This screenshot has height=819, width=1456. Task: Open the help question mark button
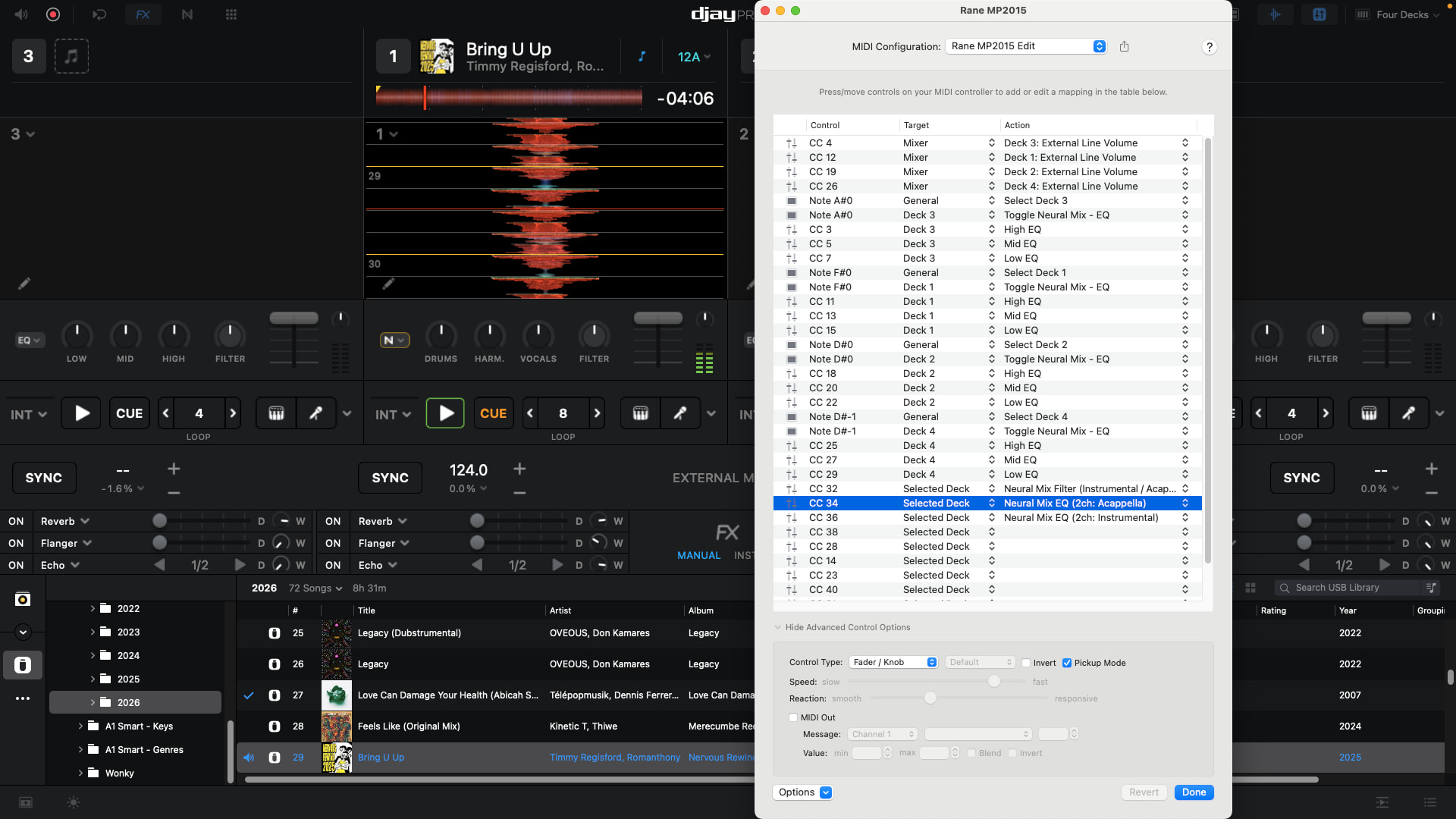pyautogui.click(x=1209, y=47)
